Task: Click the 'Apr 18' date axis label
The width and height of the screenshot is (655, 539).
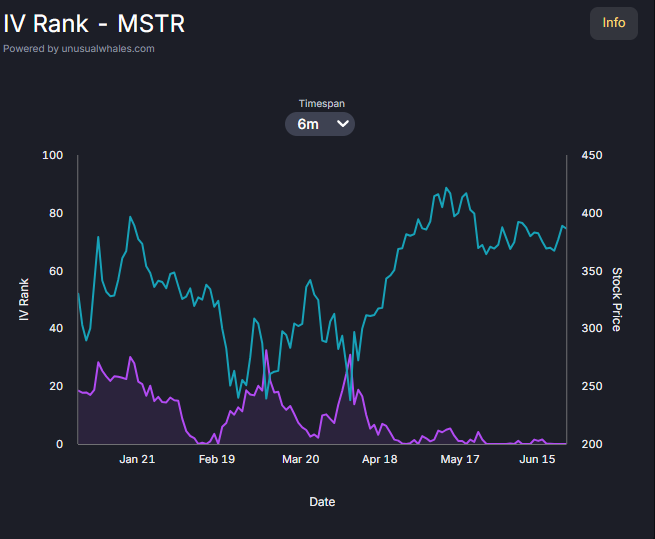Action: [x=380, y=459]
